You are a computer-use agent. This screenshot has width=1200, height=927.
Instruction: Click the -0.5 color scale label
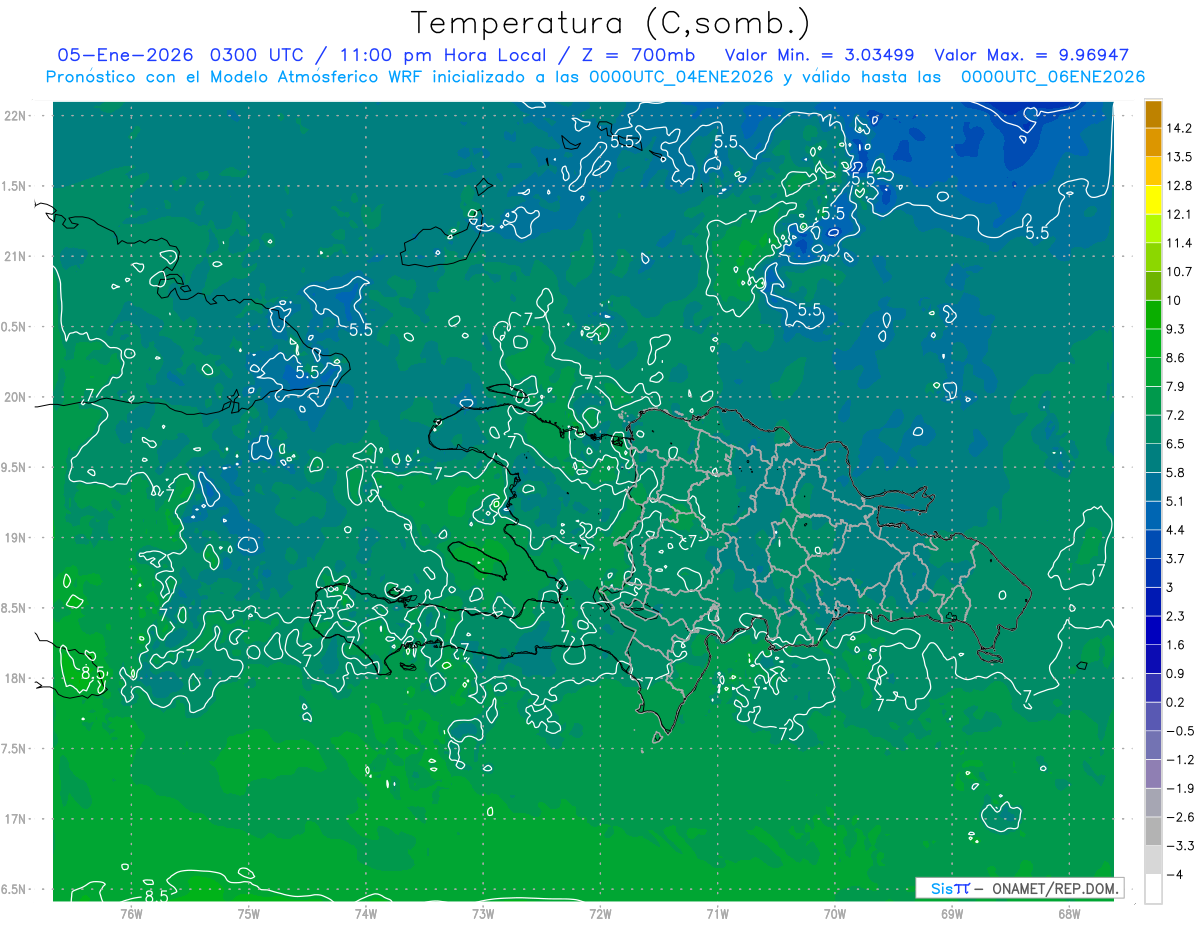click(1181, 731)
